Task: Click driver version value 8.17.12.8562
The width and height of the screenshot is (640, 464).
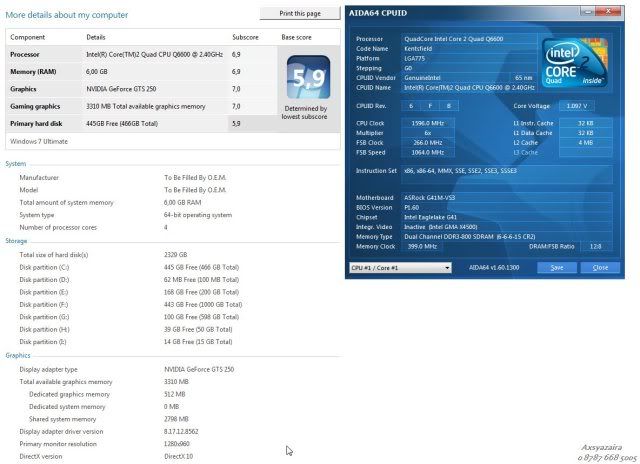Action: tap(181, 431)
